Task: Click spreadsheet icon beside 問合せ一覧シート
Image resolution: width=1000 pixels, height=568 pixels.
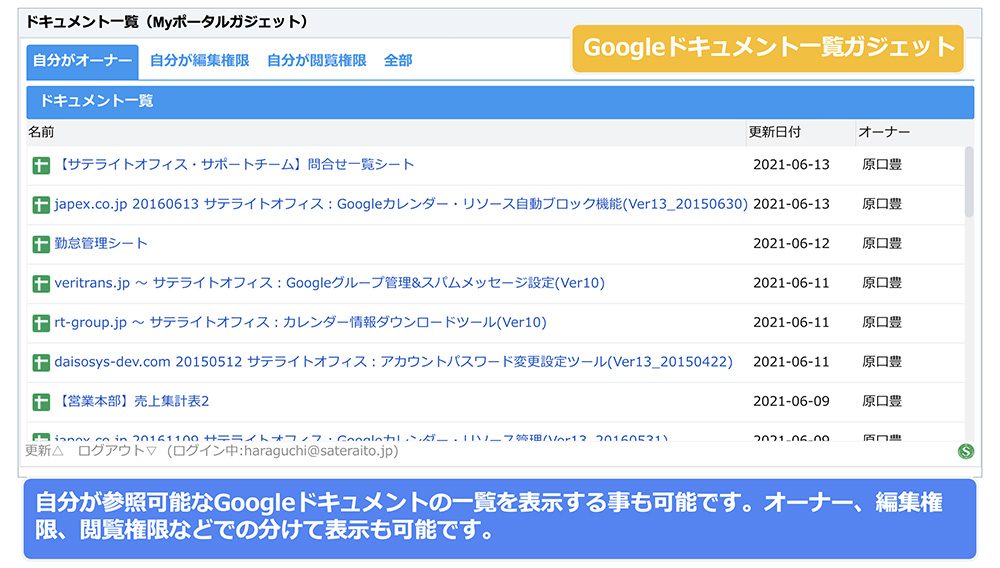Action: [x=41, y=166]
